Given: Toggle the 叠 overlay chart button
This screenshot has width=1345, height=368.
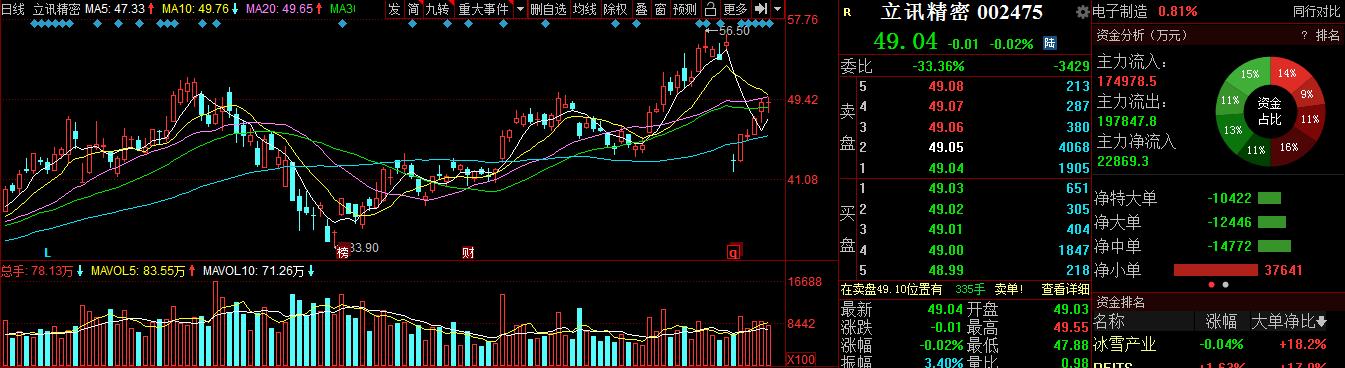Looking at the screenshot, I should pos(641,9).
